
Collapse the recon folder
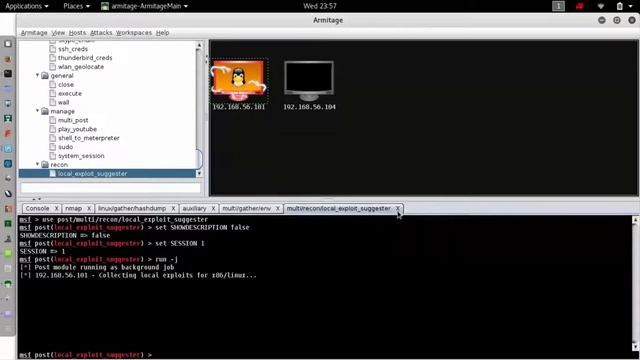pos(38,164)
